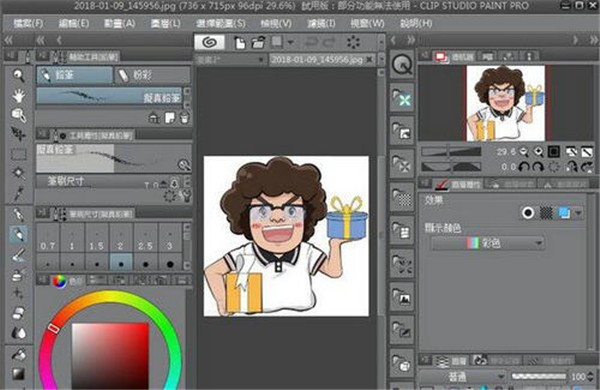
Task: Open a file via folder icon
Action: click(x=259, y=42)
